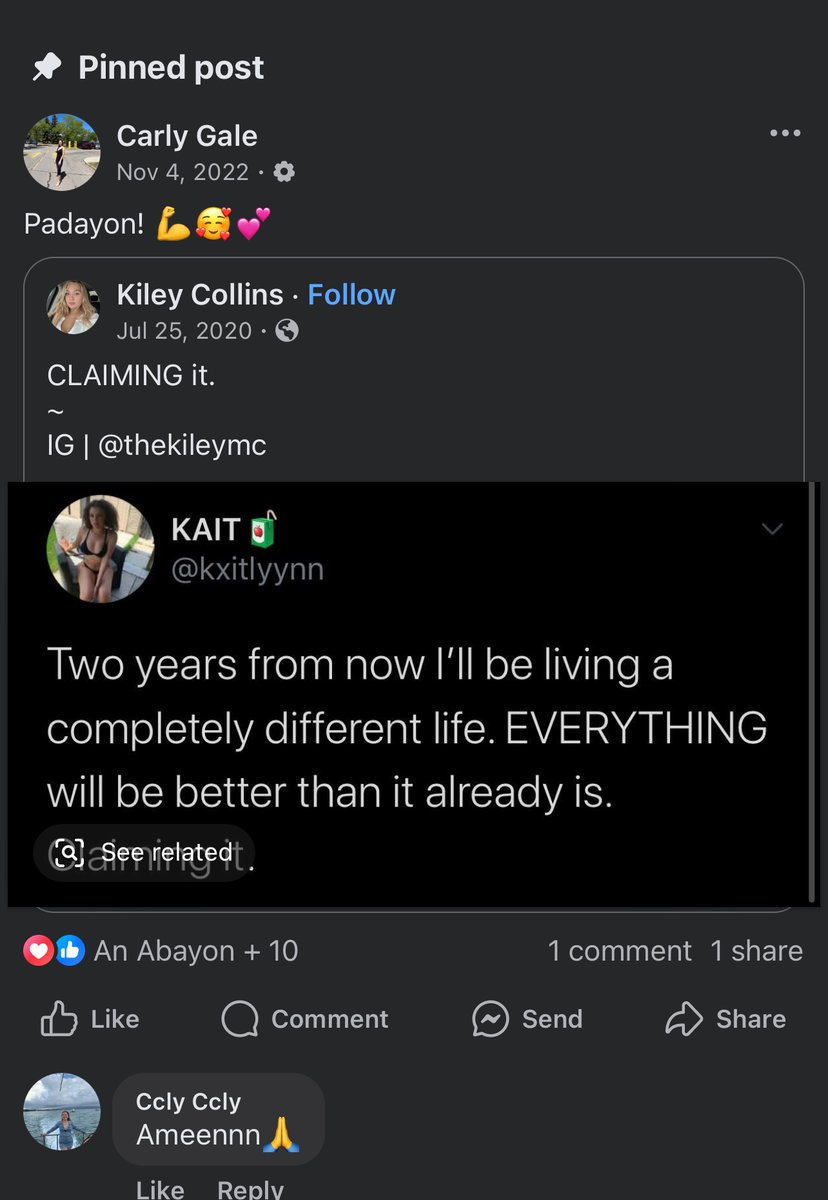Open audience settings gear beside Nov 4, 2022
This screenshot has width=828, height=1200.
(x=284, y=172)
